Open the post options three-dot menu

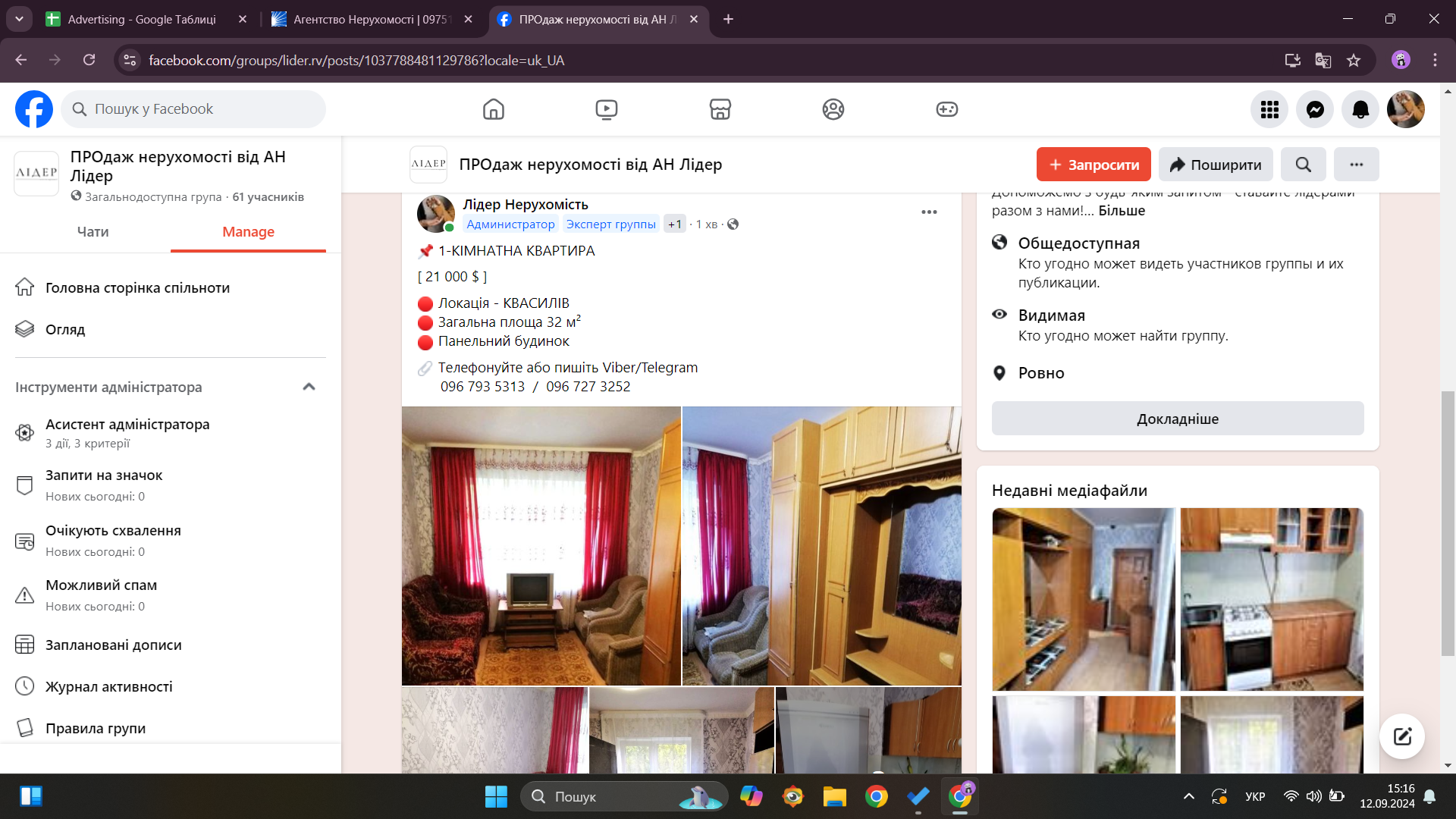(x=929, y=212)
